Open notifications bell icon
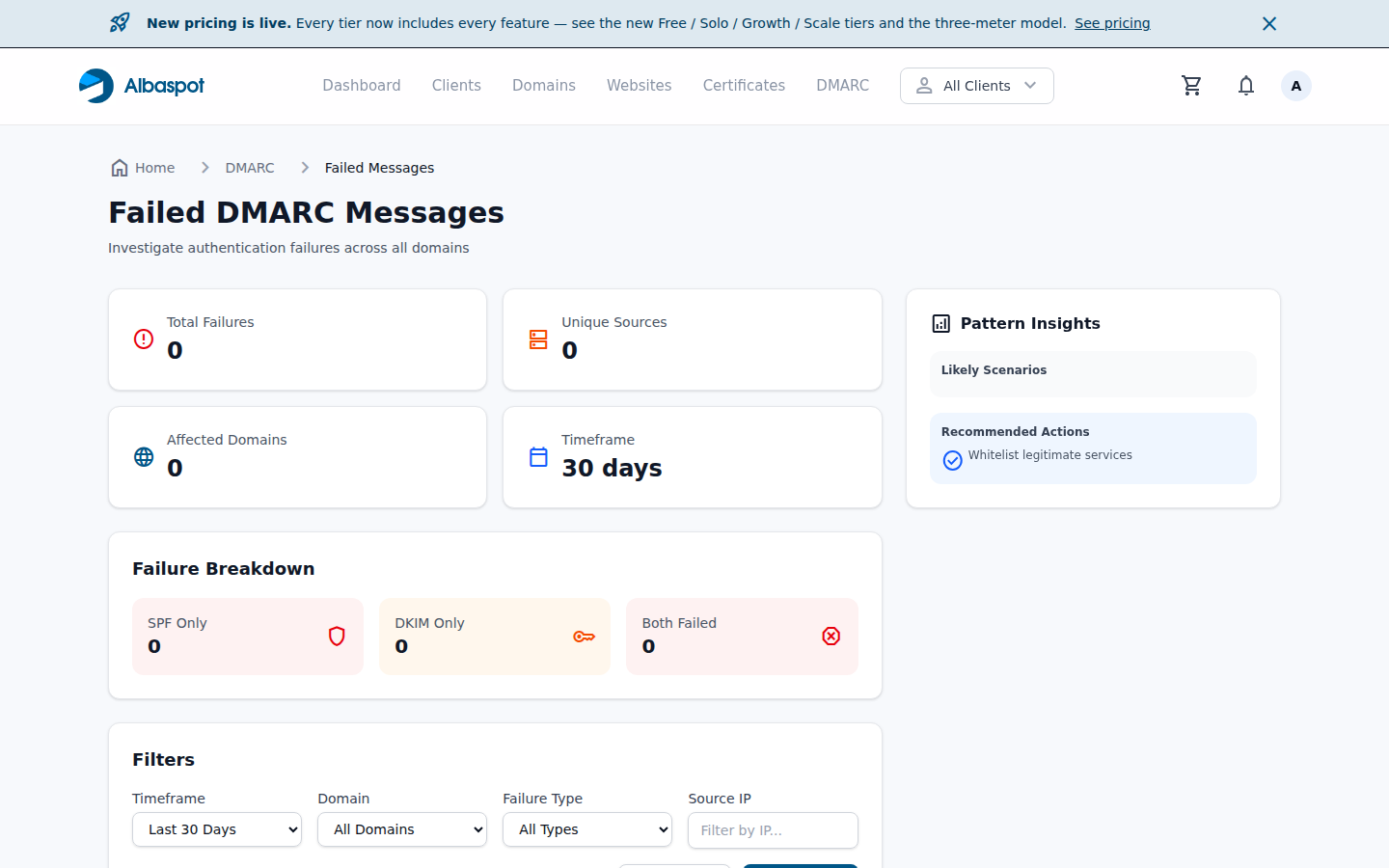This screenshot has width=1389, height=868. point(1246,86)
